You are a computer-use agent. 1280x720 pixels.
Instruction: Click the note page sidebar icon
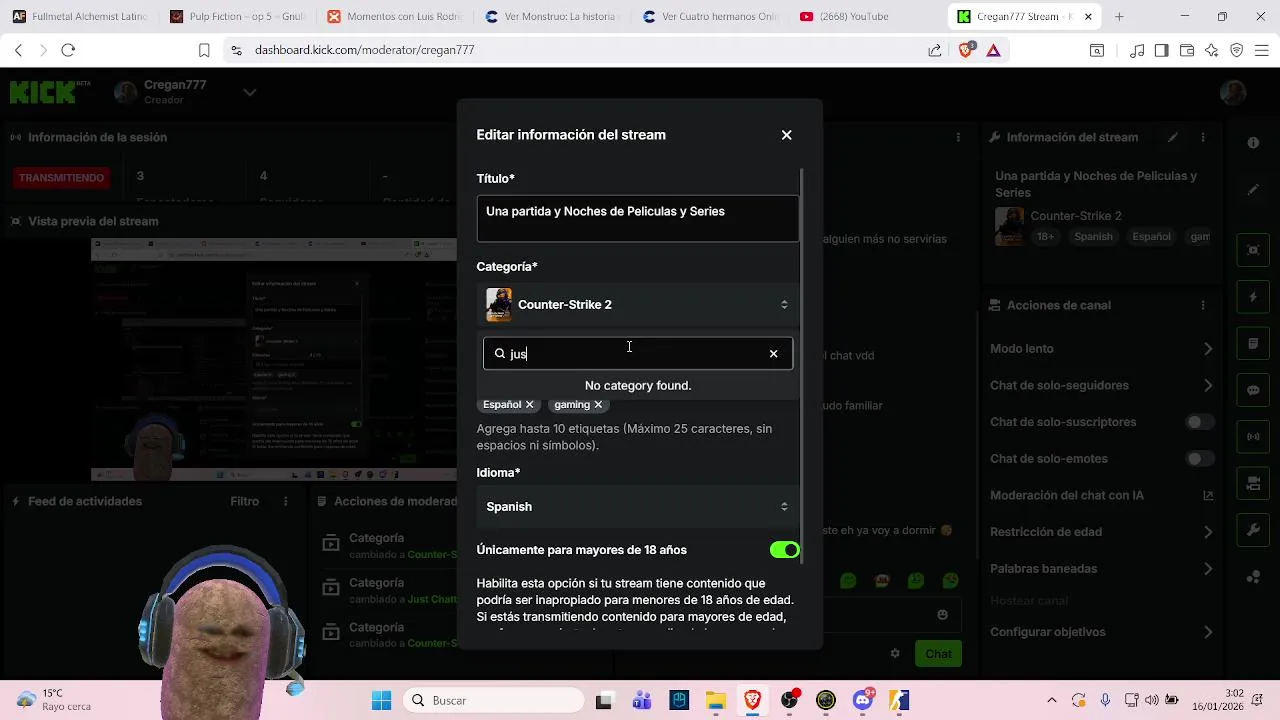click(x=1253, y=344)
